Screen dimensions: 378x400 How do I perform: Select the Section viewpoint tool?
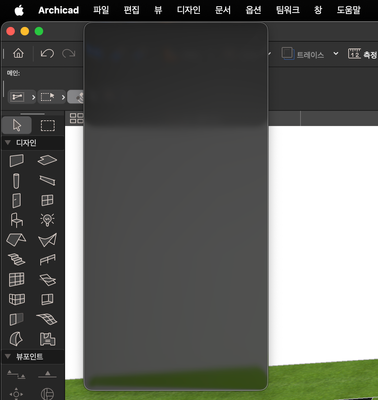[x=16, y=375]
